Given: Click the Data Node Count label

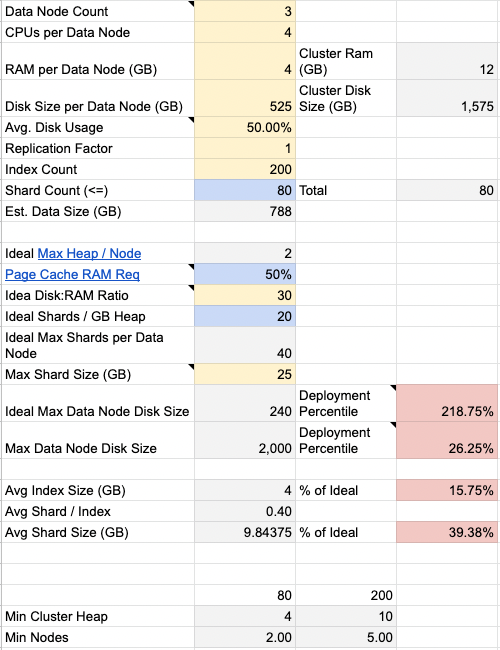Looking at the screenshot, I should [x=56, y=11].
